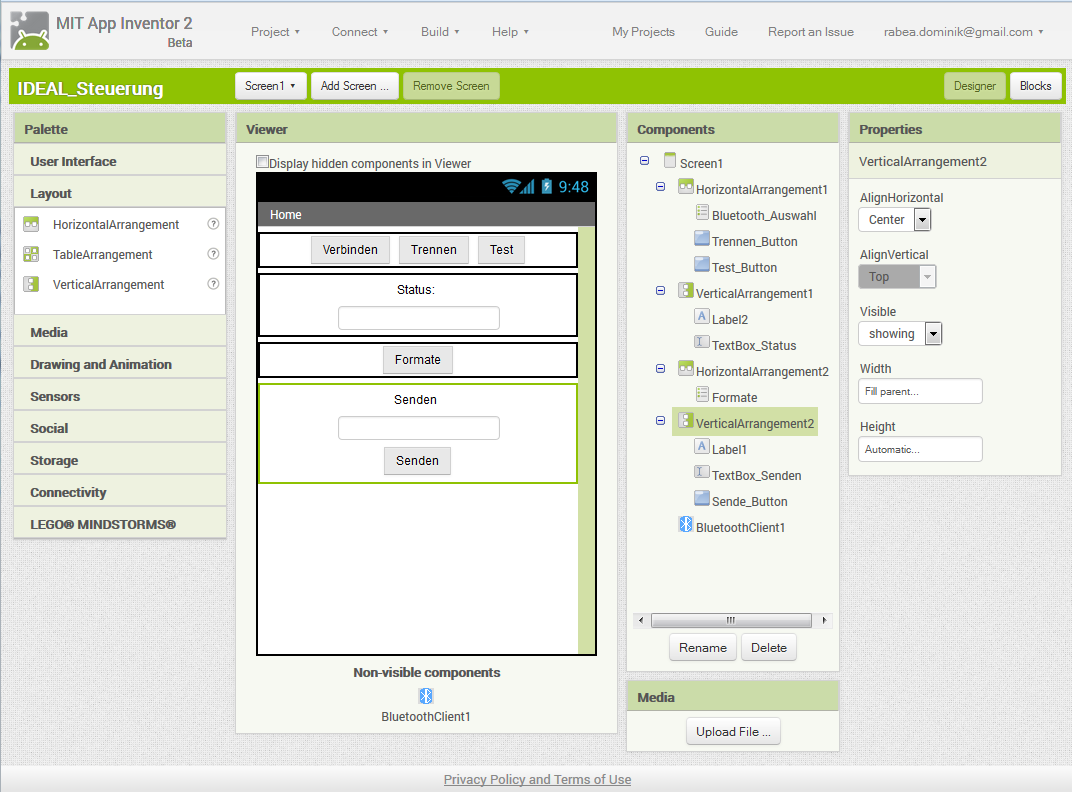Click Status text box in Viewer
This screenshot has height=792, width=1072.
coord(418,318)
